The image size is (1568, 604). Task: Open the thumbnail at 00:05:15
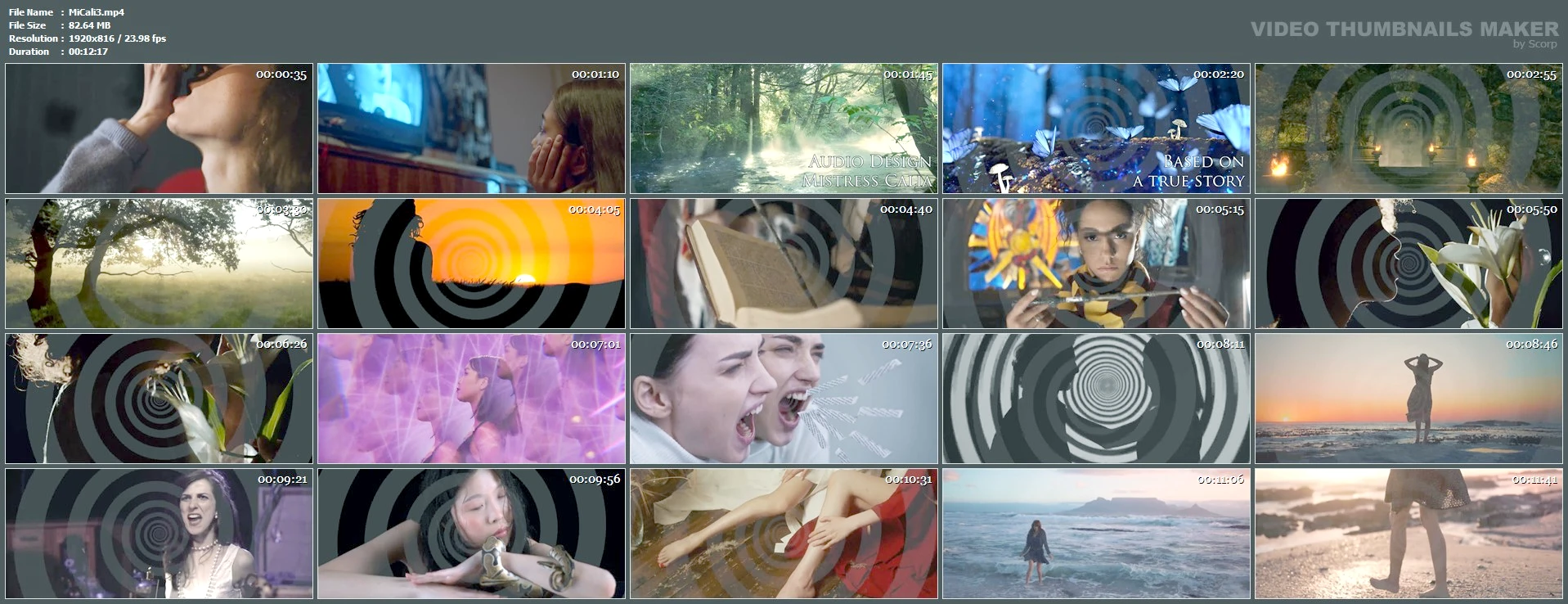click(1096, 264)
